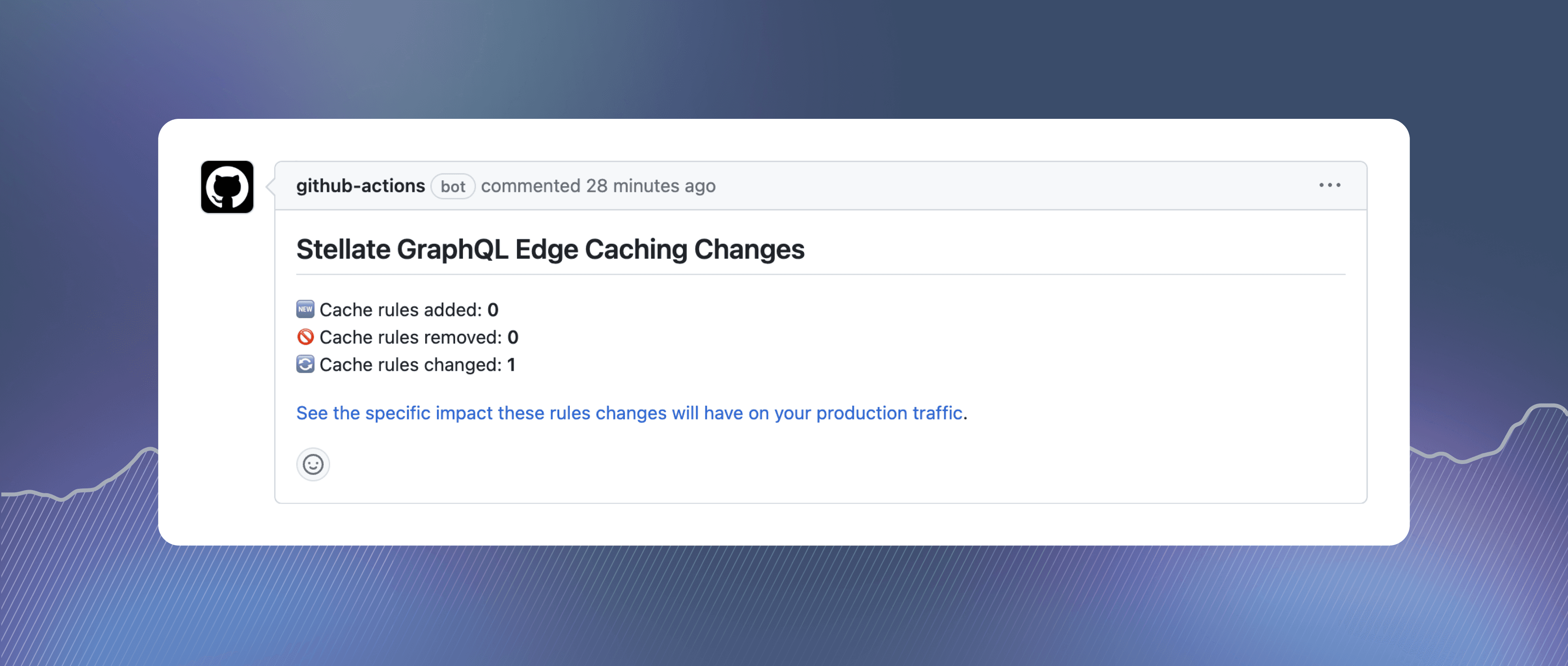Click the "Cache rules removed" text
This screenshot has height=666, width=1568.
pyautogui.click(x=410, y=337)
